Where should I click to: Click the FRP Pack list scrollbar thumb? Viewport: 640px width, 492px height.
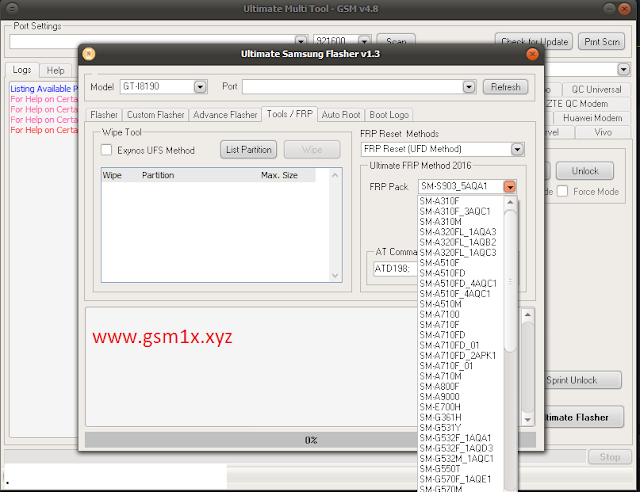coord(510,281)
